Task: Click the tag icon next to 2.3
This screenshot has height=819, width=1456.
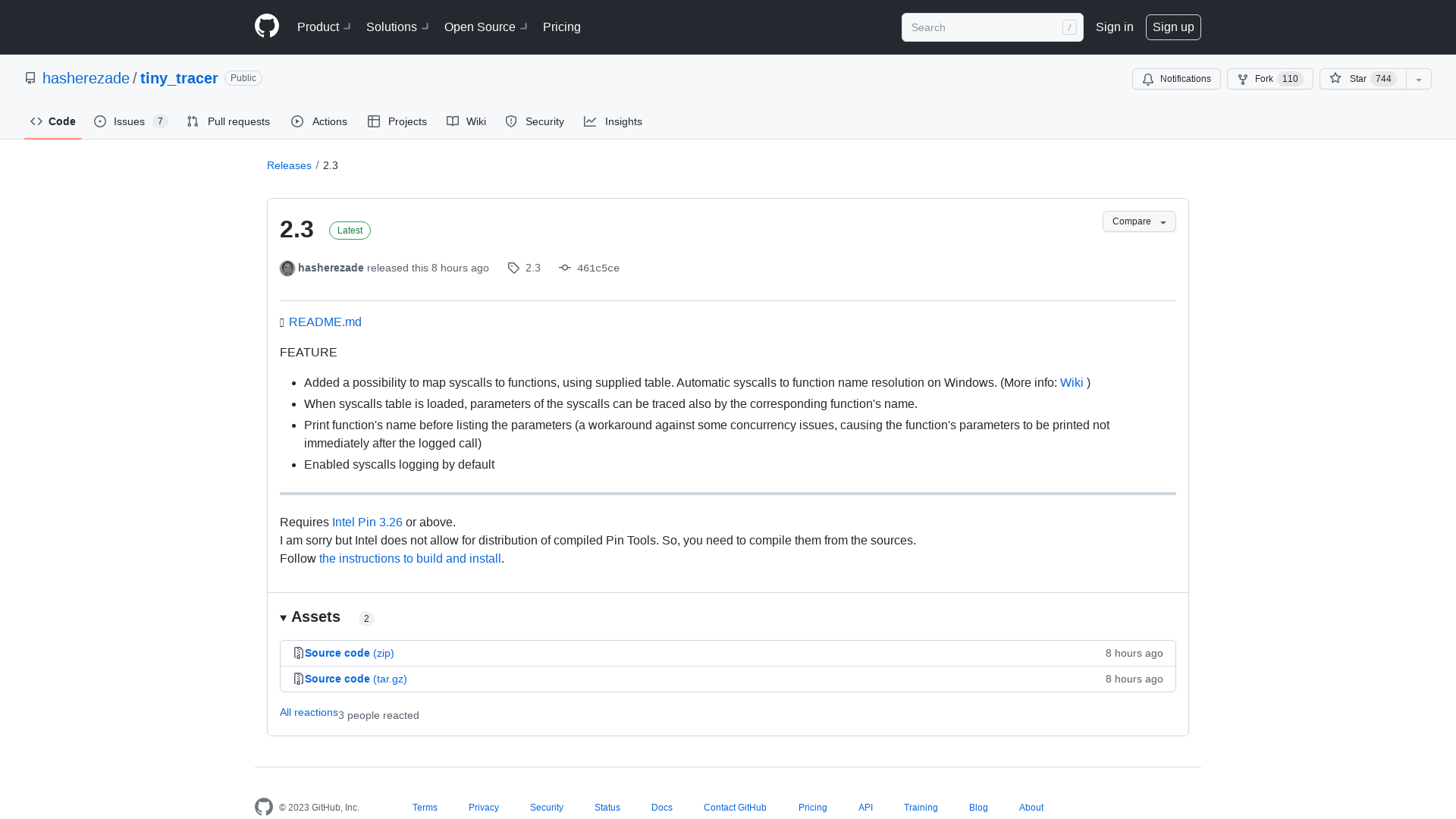Action: click(513, 268)
